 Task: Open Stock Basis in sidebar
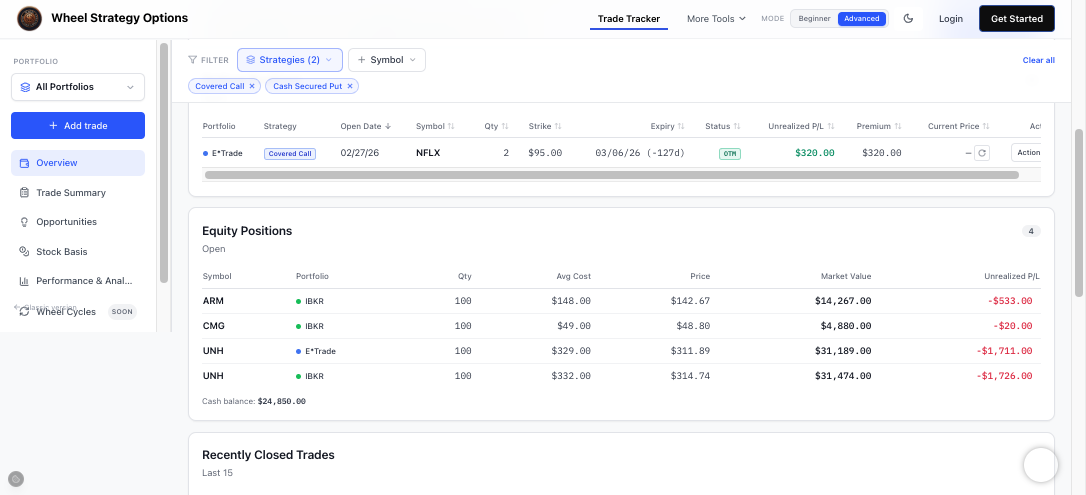pos(78,251)
